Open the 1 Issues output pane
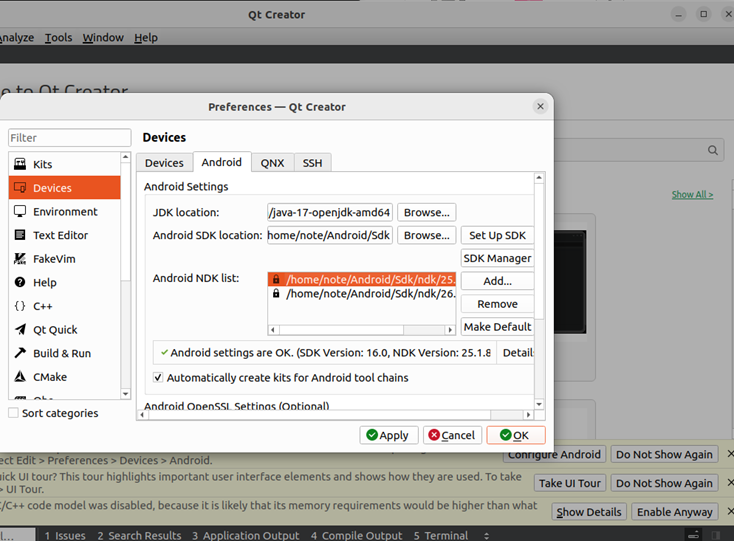This screenshot has height=541, width=734. [x=65, y=535]
